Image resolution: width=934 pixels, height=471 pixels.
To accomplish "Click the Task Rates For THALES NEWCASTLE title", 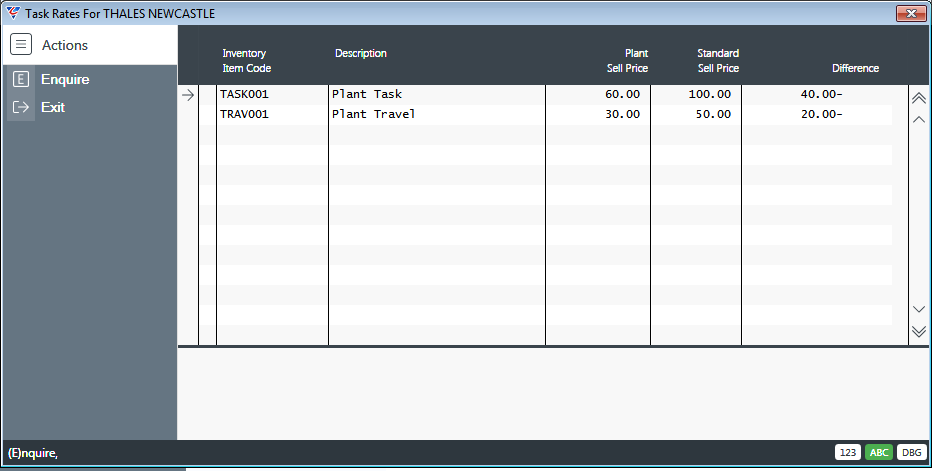I will (x=120, y=13).
